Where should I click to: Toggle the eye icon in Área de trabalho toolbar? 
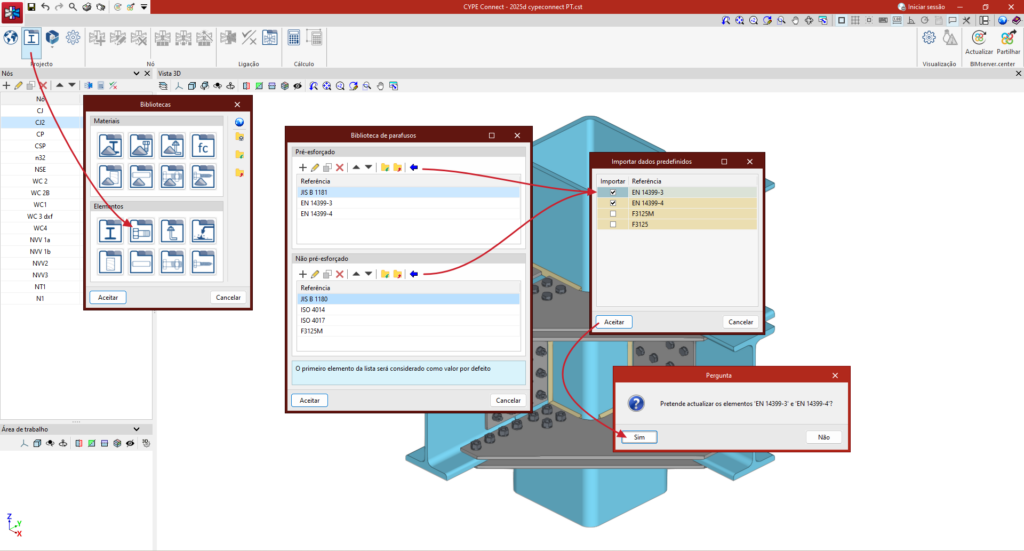[130, 443]
